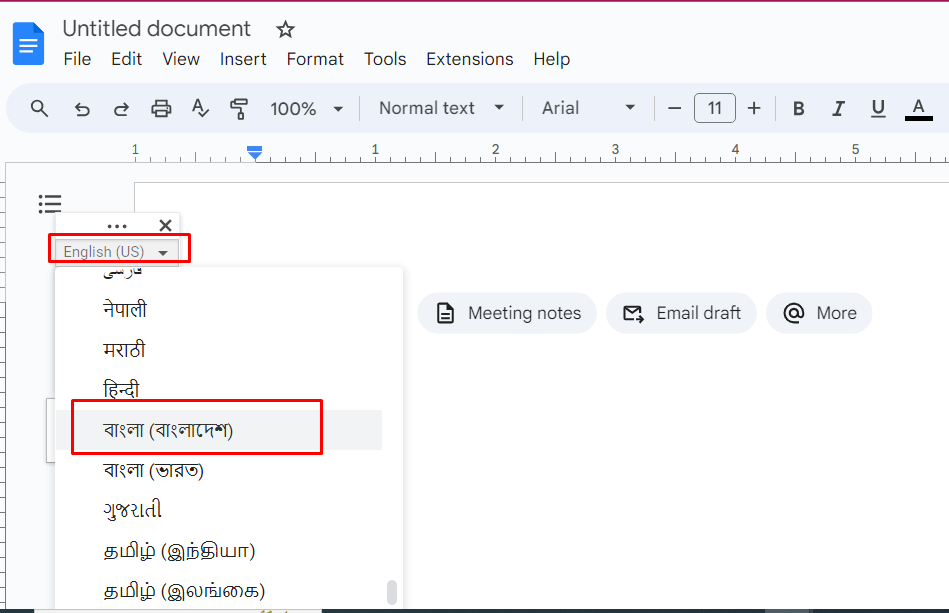Viewport: 949px width, 613px height.
Task: Open the File menu
Action: [77, 59]
